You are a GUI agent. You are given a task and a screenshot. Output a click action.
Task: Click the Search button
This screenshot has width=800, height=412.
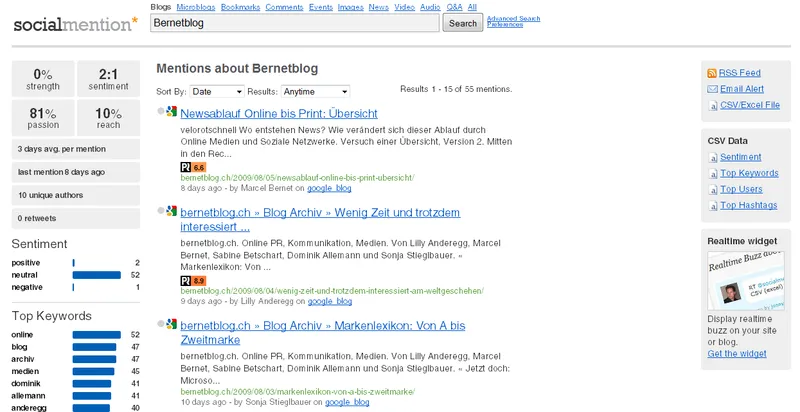[463, 23]
